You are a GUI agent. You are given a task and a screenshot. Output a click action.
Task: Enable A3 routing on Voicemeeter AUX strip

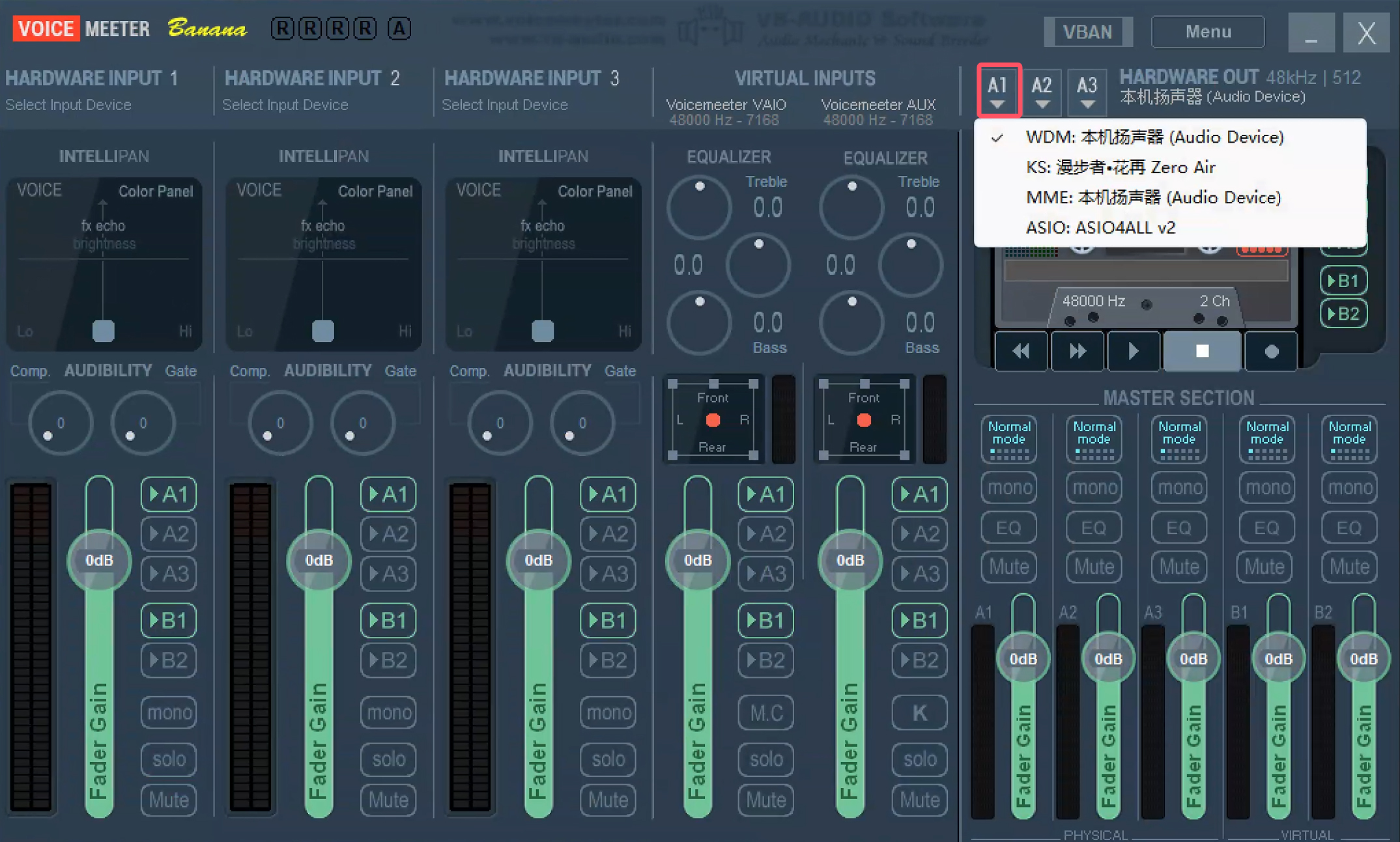coord(919,574)
